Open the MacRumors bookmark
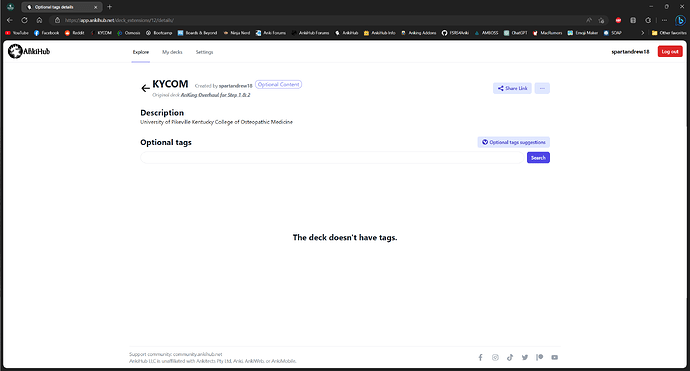 coord(547,33)
